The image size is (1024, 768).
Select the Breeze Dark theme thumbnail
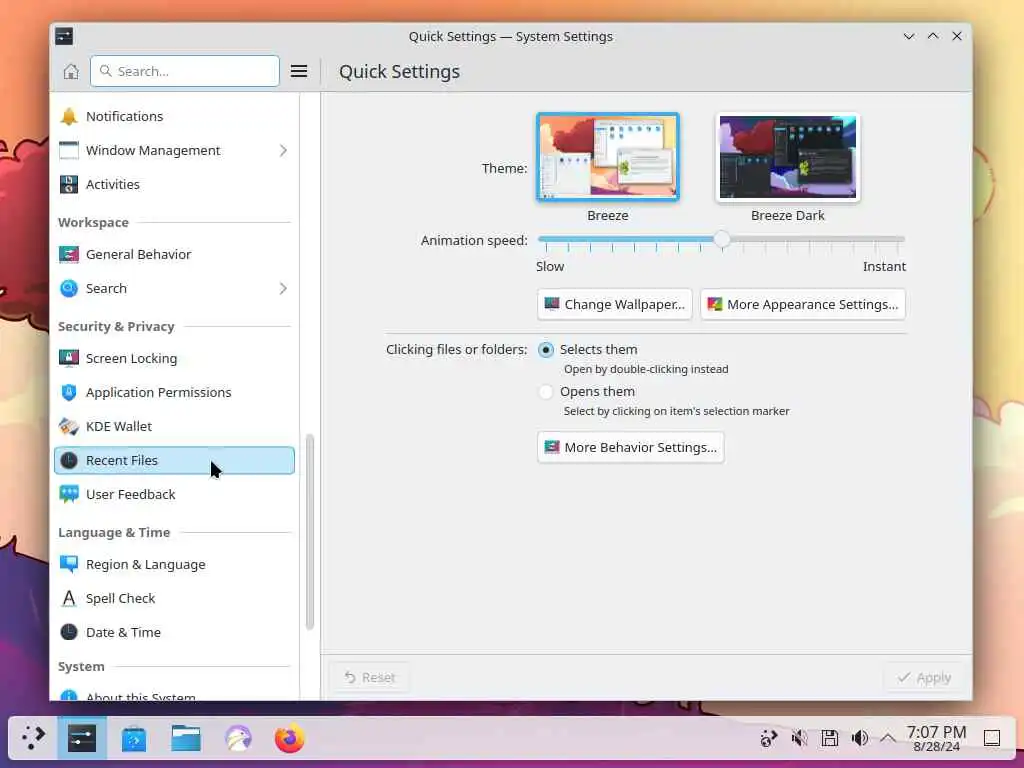tap(788, 157)
